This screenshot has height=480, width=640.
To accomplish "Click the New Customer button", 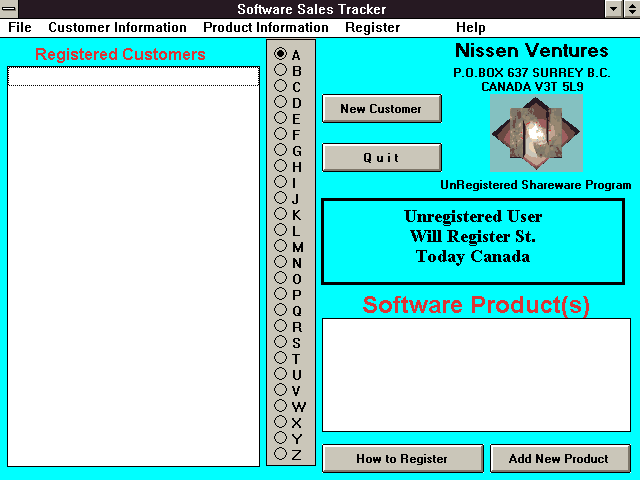I will [x=381, y=109].
